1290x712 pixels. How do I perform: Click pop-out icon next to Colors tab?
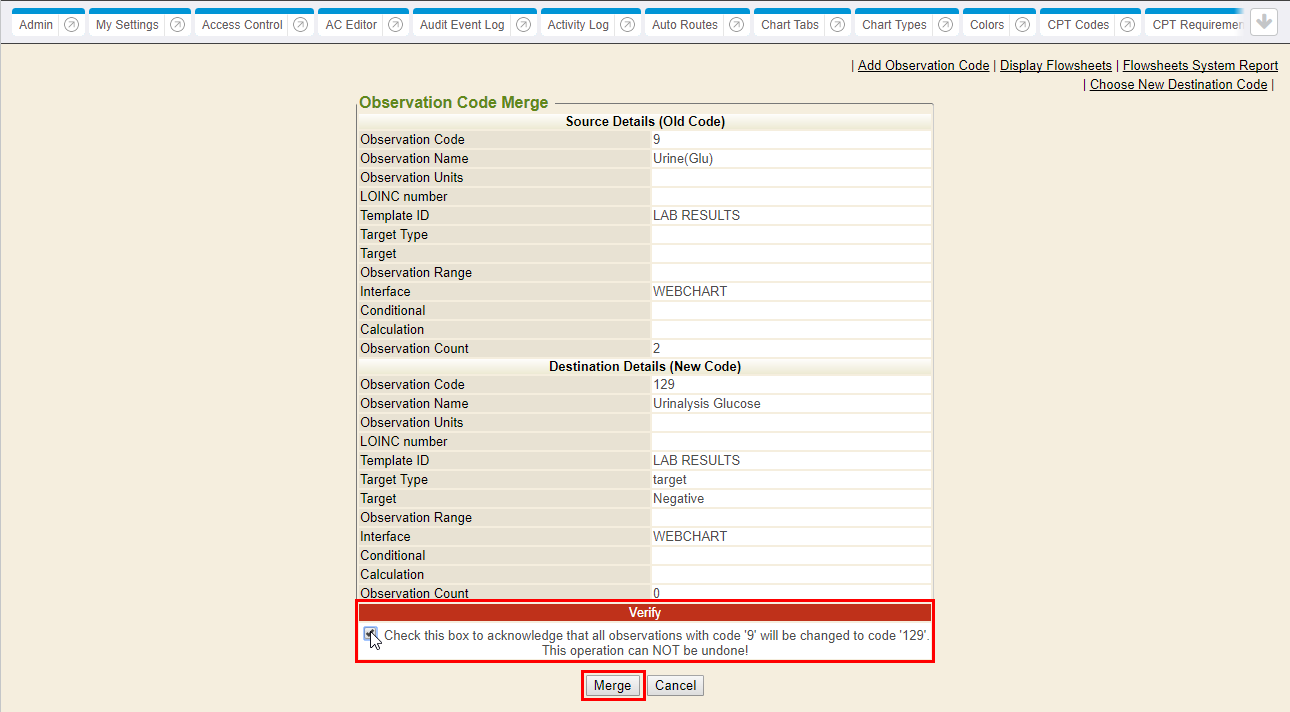1022,25
